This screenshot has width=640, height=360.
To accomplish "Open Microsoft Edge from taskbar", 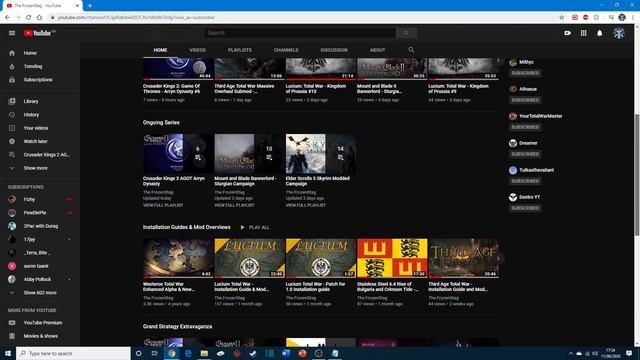I will [188, 353].
